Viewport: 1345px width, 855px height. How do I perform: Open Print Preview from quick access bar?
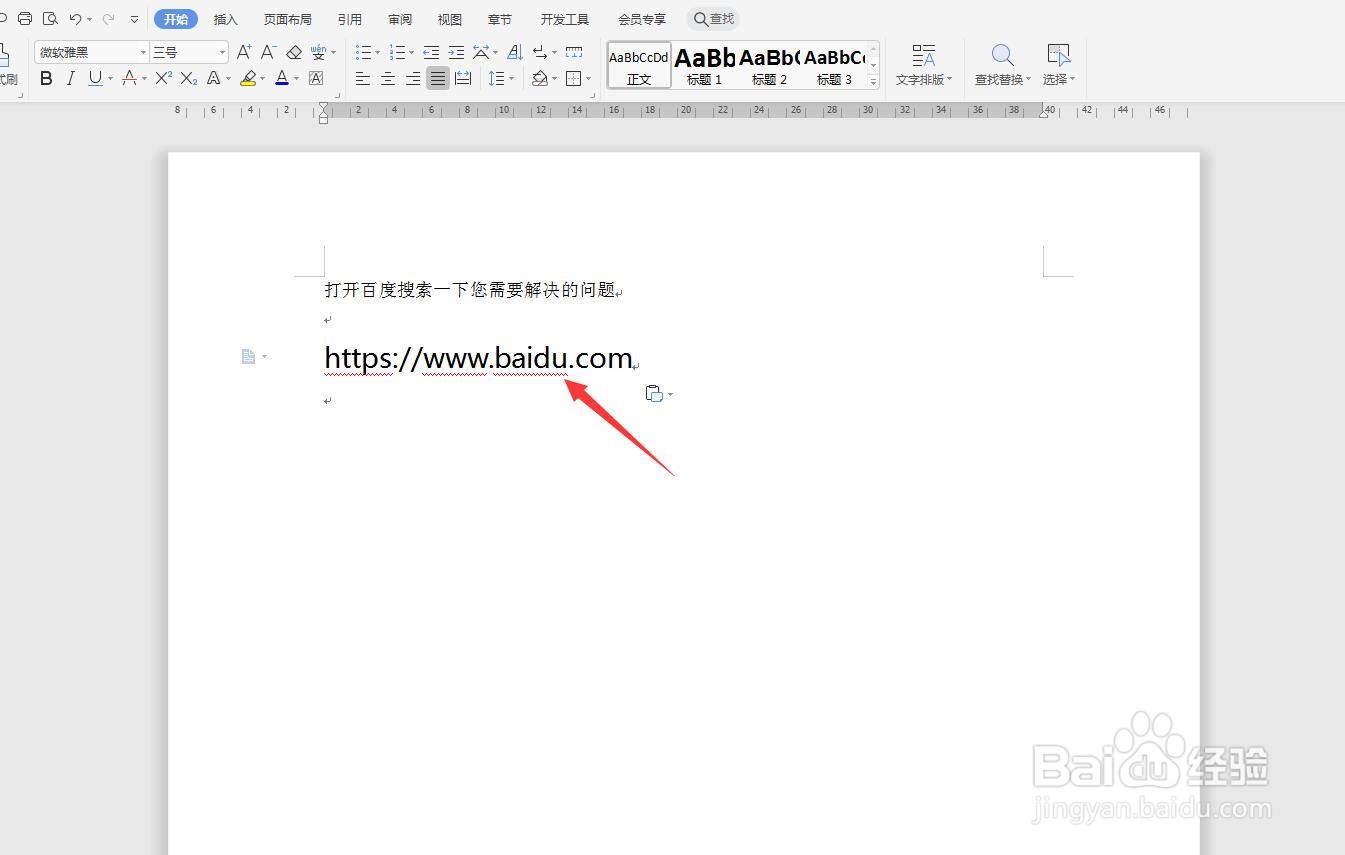[x=50, y=19]
